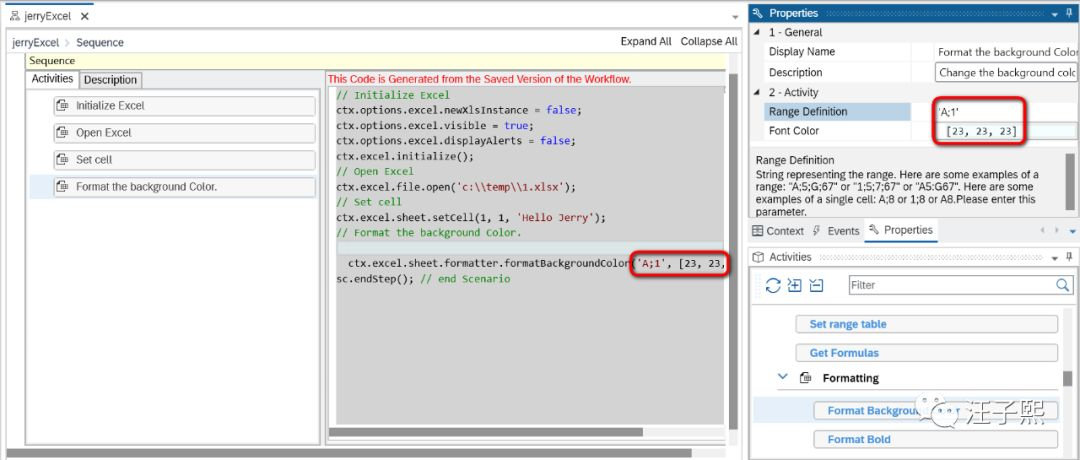
Task: Open the document tabs dropdown arrow
Action: pyautogui.click(x=735, y=17)
